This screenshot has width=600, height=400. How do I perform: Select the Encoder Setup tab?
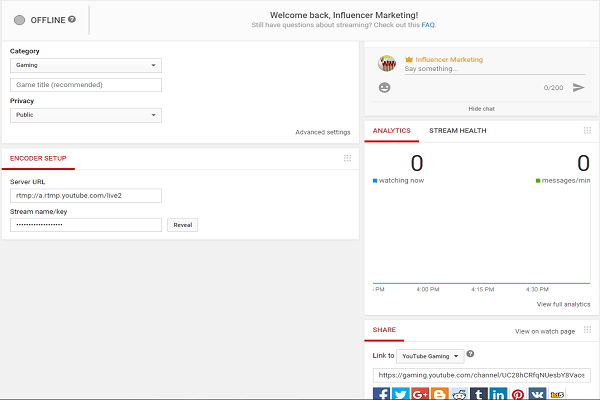click(x=38, y=158)
